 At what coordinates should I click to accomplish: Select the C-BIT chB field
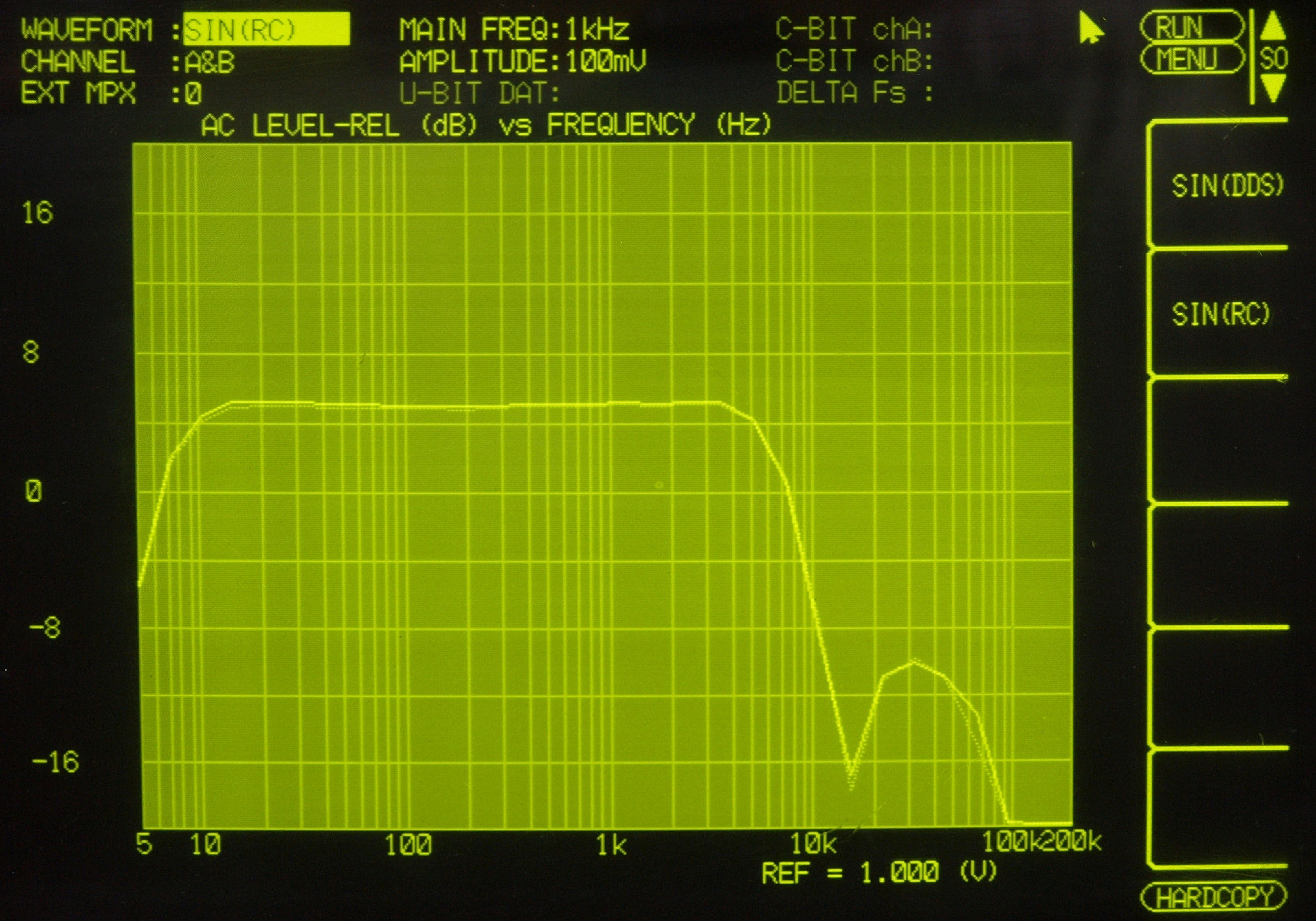click(853, 61)
